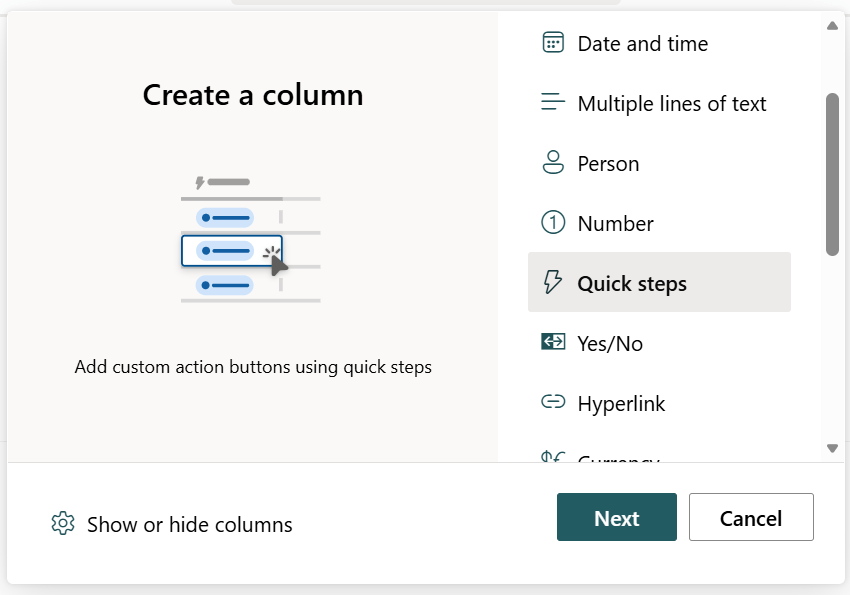Viewport: 850px width, 595px height.
Task: Pick the Date and time column type
Action: (x=641, y=42)
